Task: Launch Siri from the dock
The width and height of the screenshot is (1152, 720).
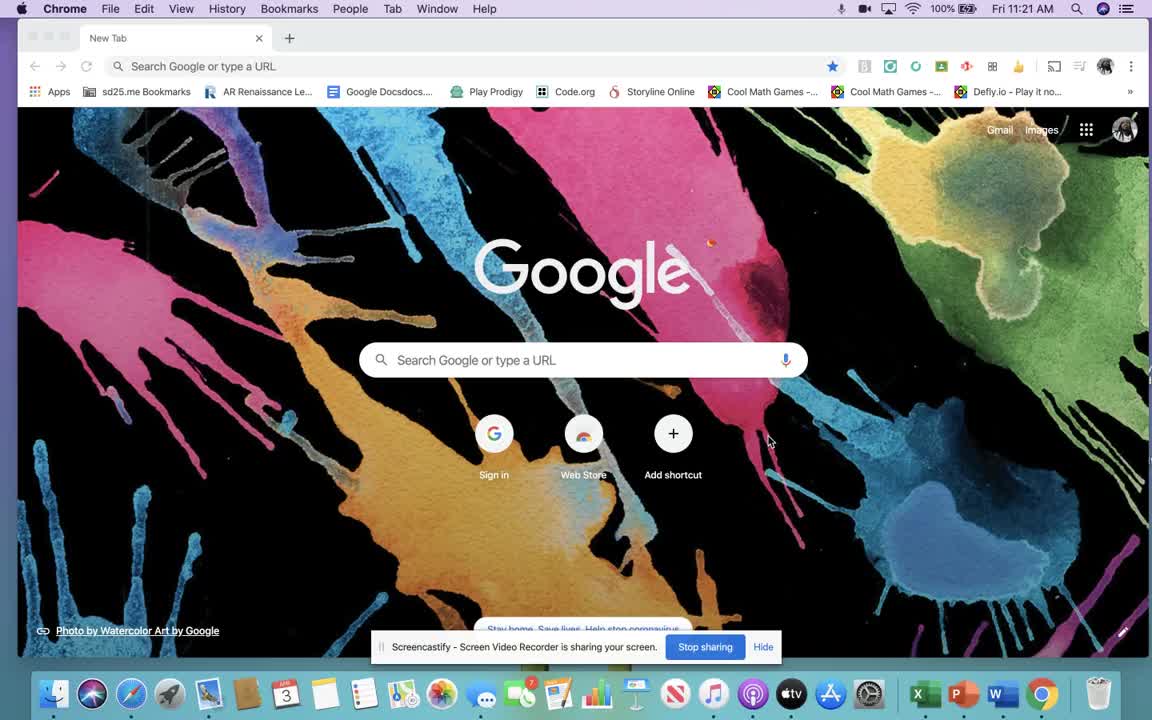Action: coord(93,694)
